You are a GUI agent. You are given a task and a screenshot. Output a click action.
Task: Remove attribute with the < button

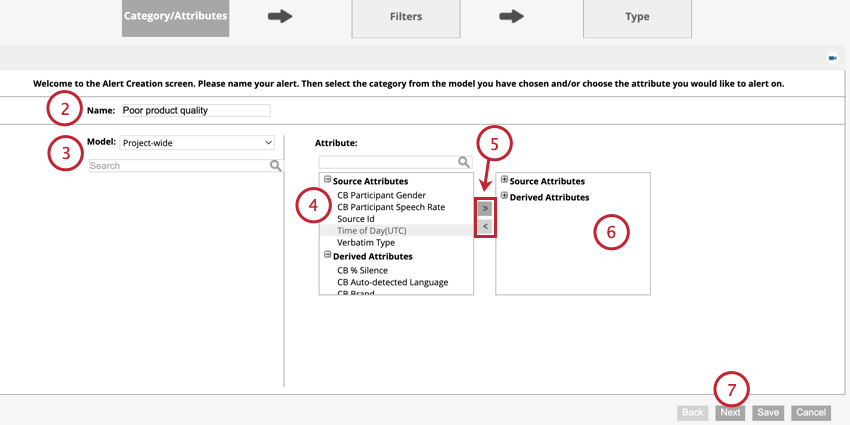point(485,226)
